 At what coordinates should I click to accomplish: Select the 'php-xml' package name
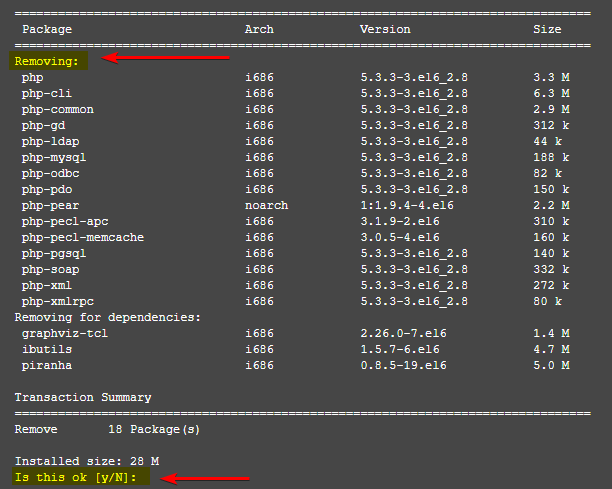(x=47, y=286)
